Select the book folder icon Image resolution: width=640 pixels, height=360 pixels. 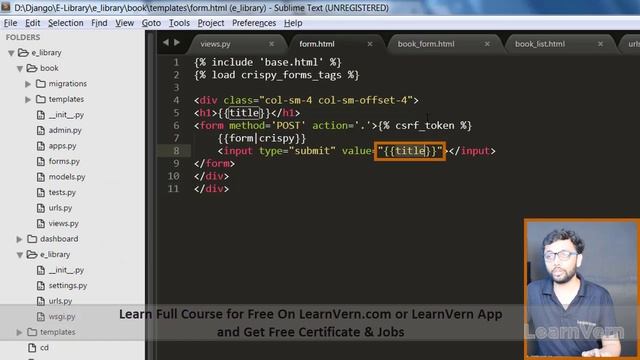[x=32, y=68]
